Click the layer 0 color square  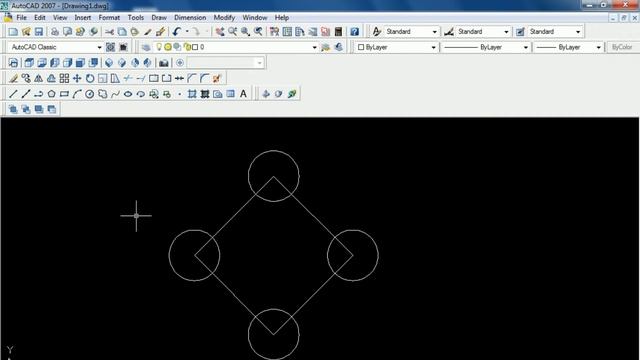(x=195, y=47)
